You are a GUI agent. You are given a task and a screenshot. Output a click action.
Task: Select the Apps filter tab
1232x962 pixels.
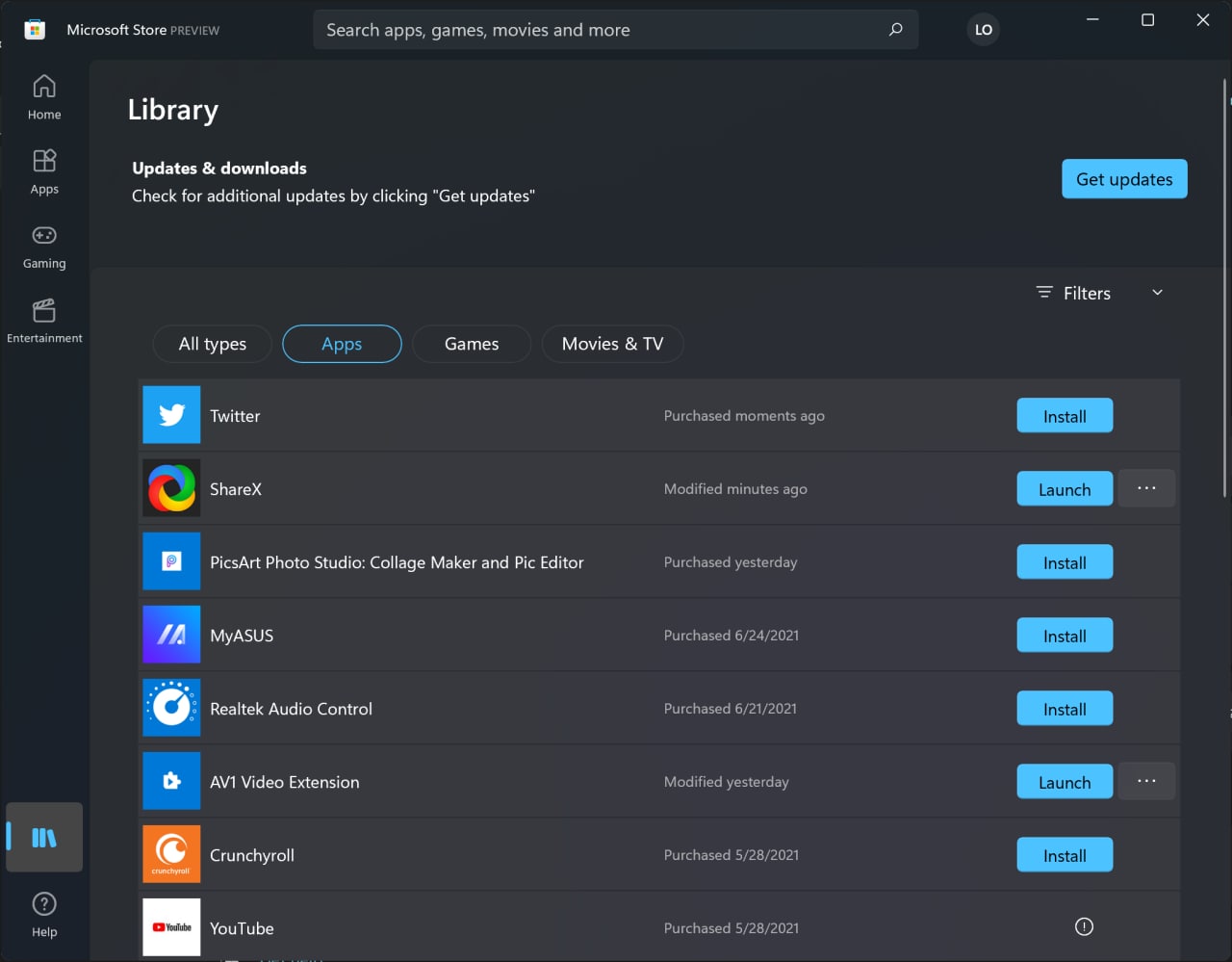coord(342,344)
